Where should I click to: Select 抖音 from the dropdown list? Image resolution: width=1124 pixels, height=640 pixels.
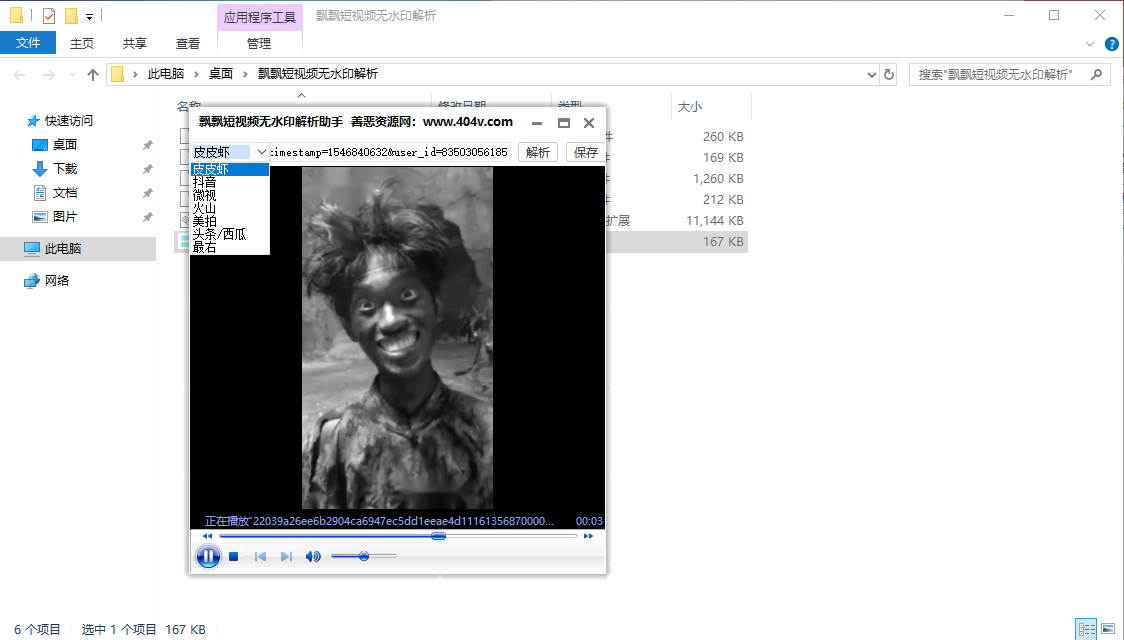click(x=204, y=182)
